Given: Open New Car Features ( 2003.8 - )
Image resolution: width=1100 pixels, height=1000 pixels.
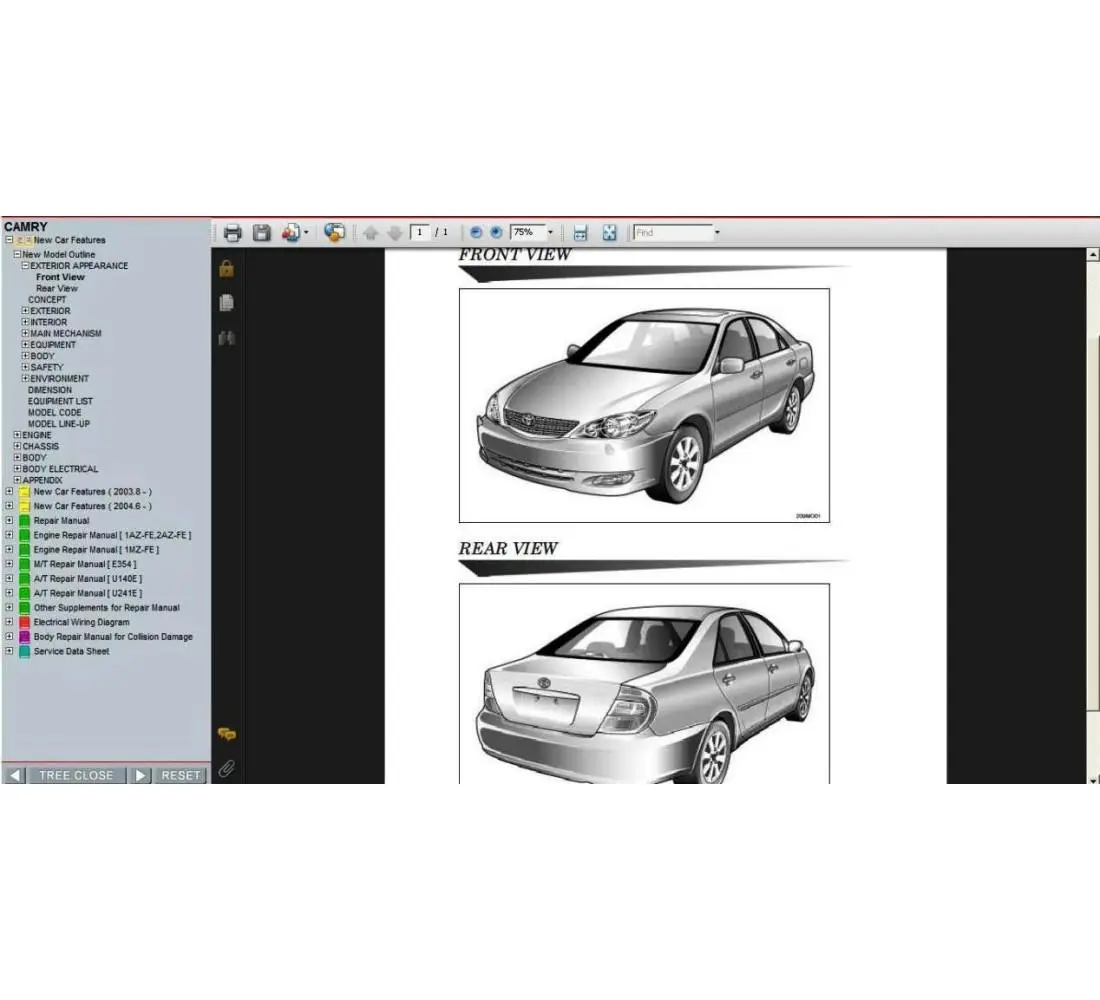Looking at the screenshot, I should 93,492.
